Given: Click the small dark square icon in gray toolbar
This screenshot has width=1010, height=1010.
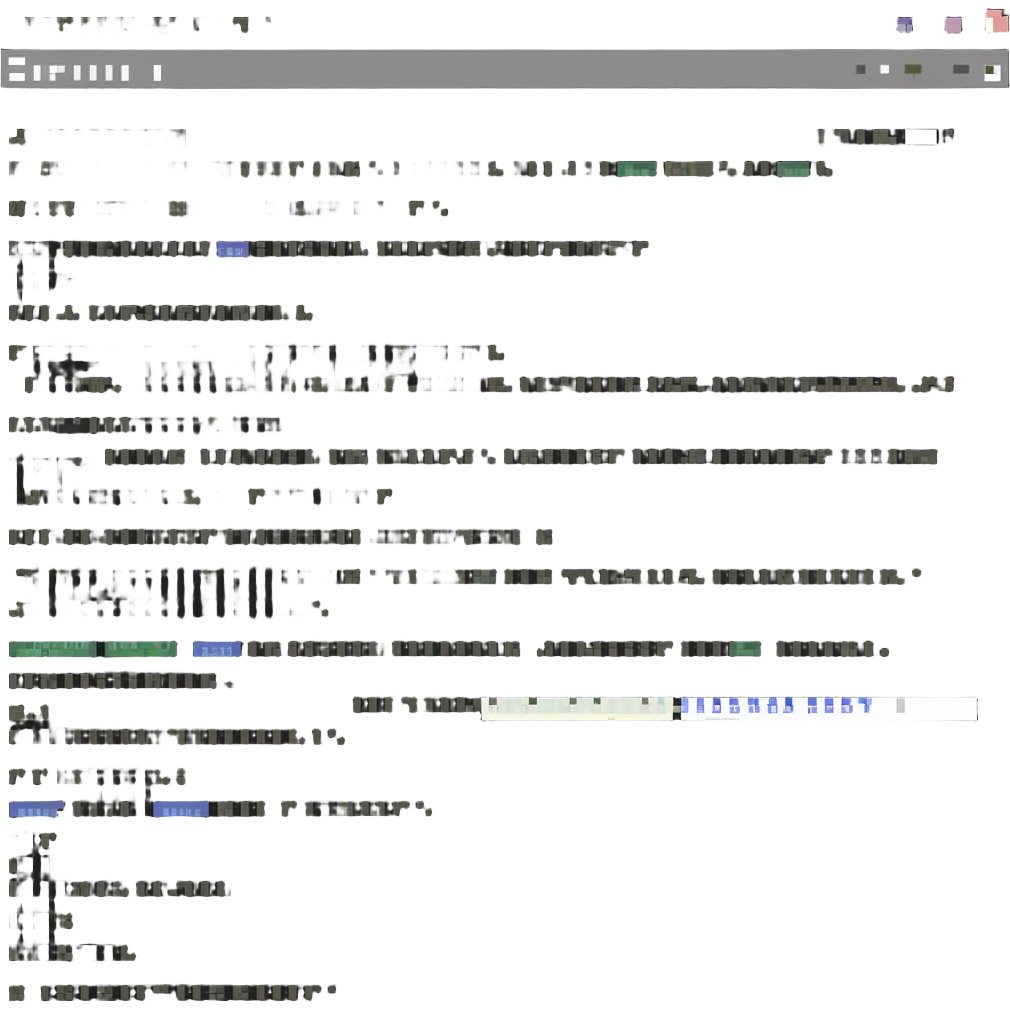Looking at the screenshot, I should coord(860,70).
